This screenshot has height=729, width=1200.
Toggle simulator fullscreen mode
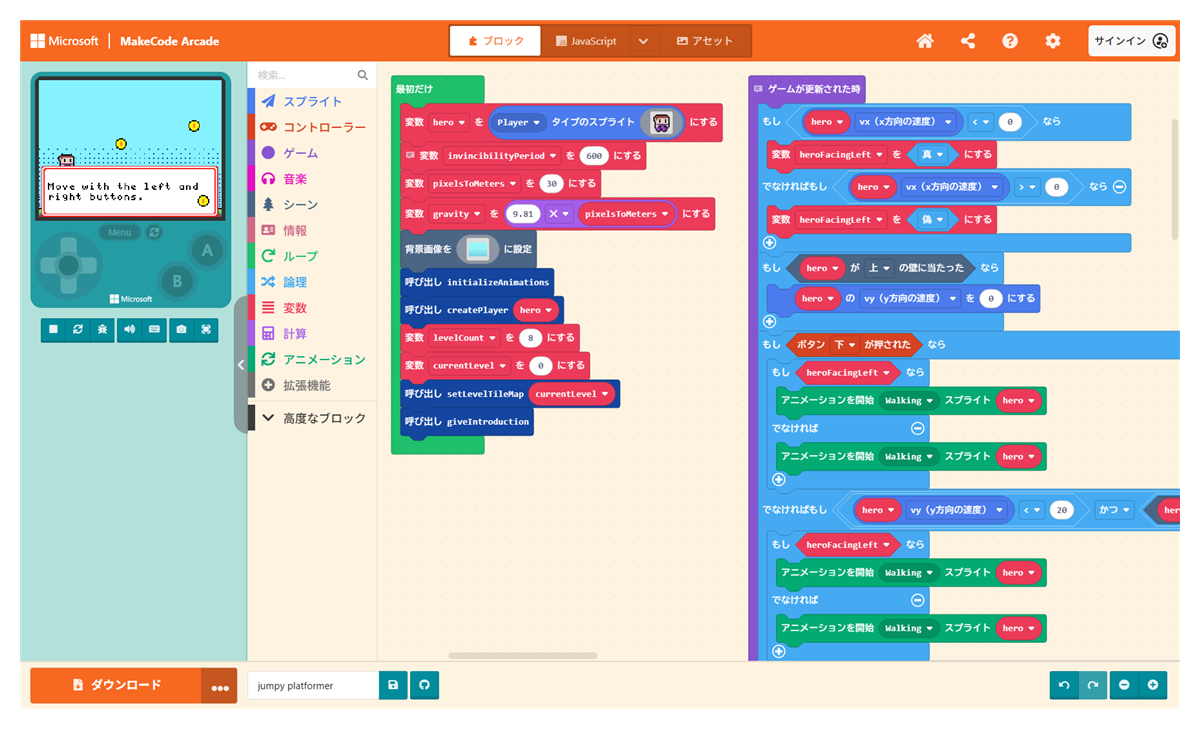[206, 329]
